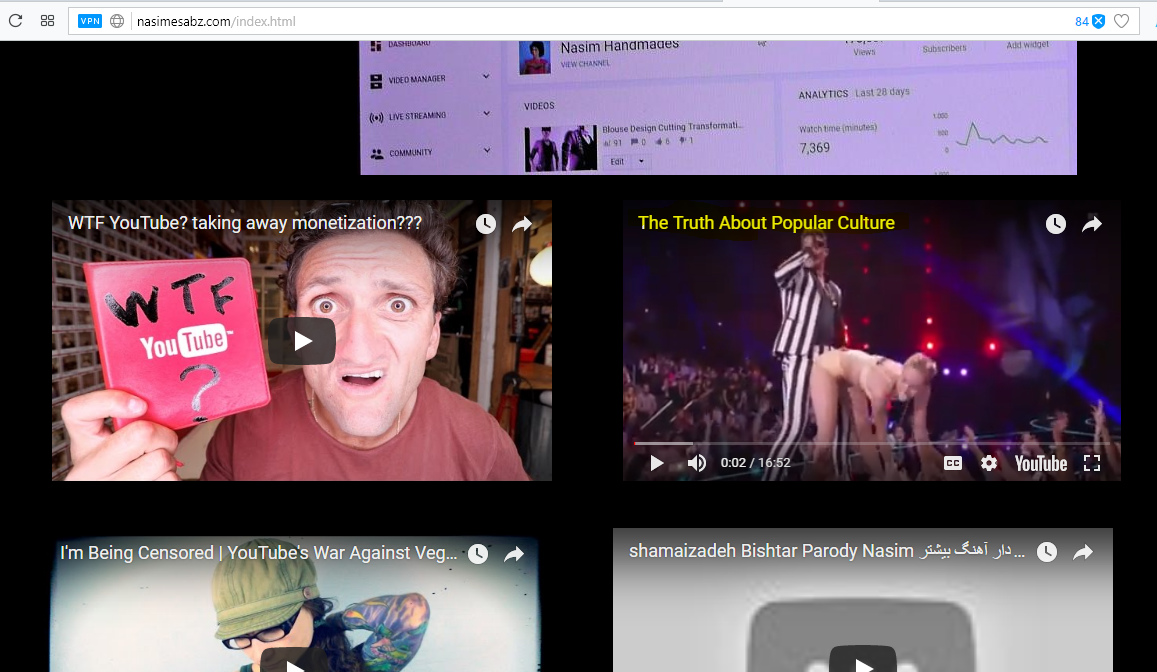Click Watch Later on shamaizadeh Parody video
Viewport: 1157px width, 672px height.
click(x=1047, y=552)
